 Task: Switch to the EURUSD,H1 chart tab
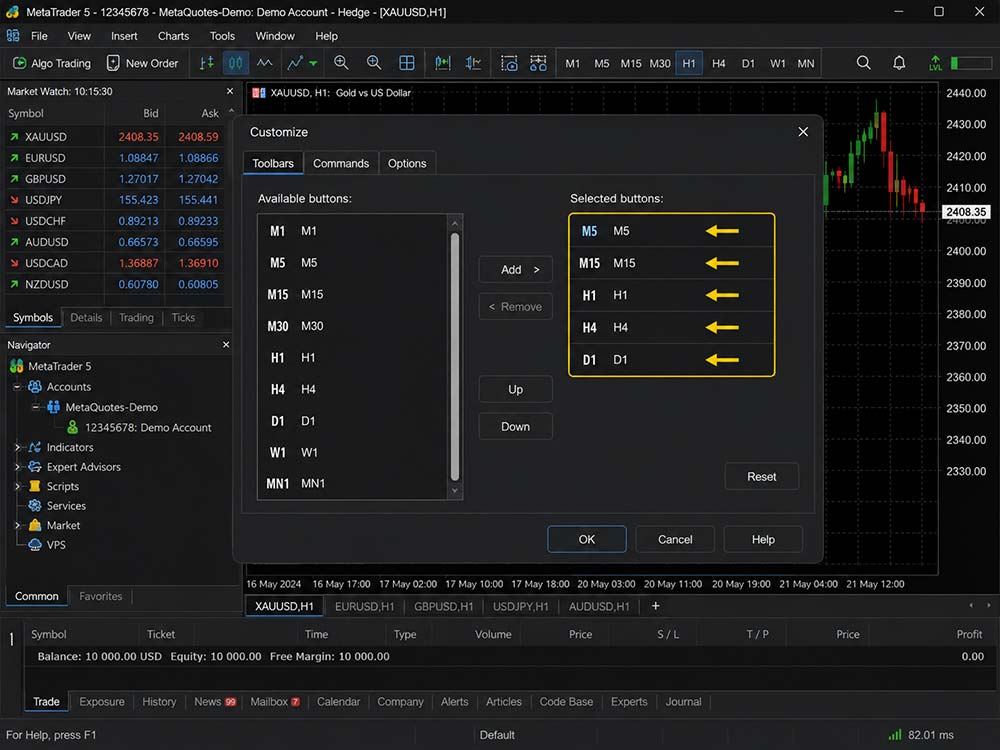[364, 607]
